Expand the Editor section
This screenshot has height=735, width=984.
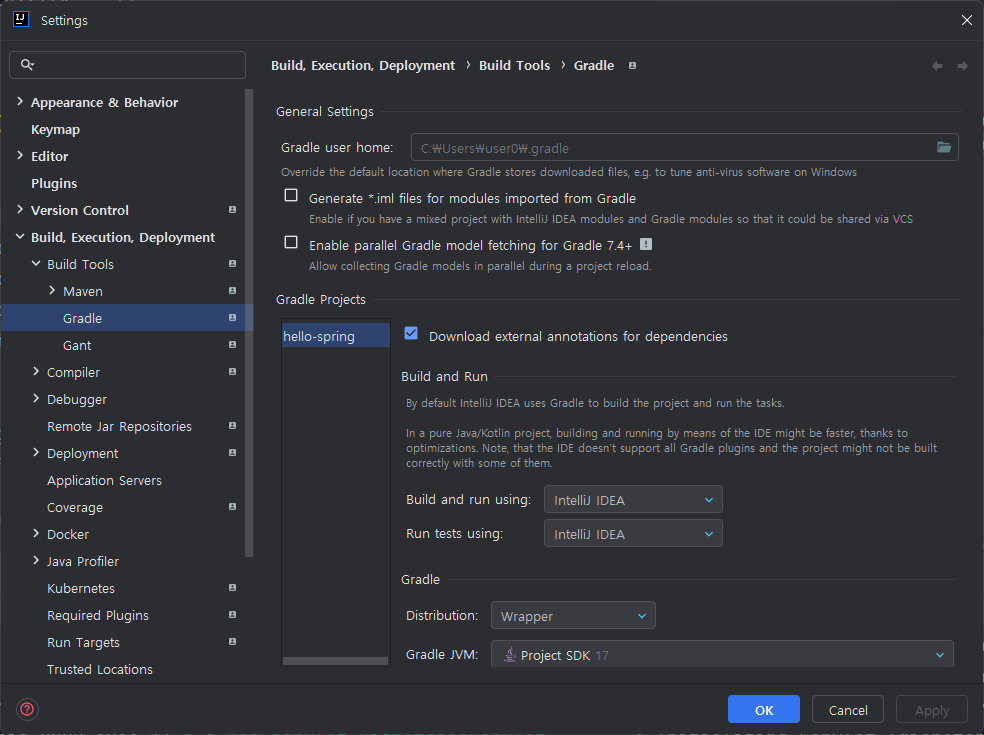click(20, 155)
